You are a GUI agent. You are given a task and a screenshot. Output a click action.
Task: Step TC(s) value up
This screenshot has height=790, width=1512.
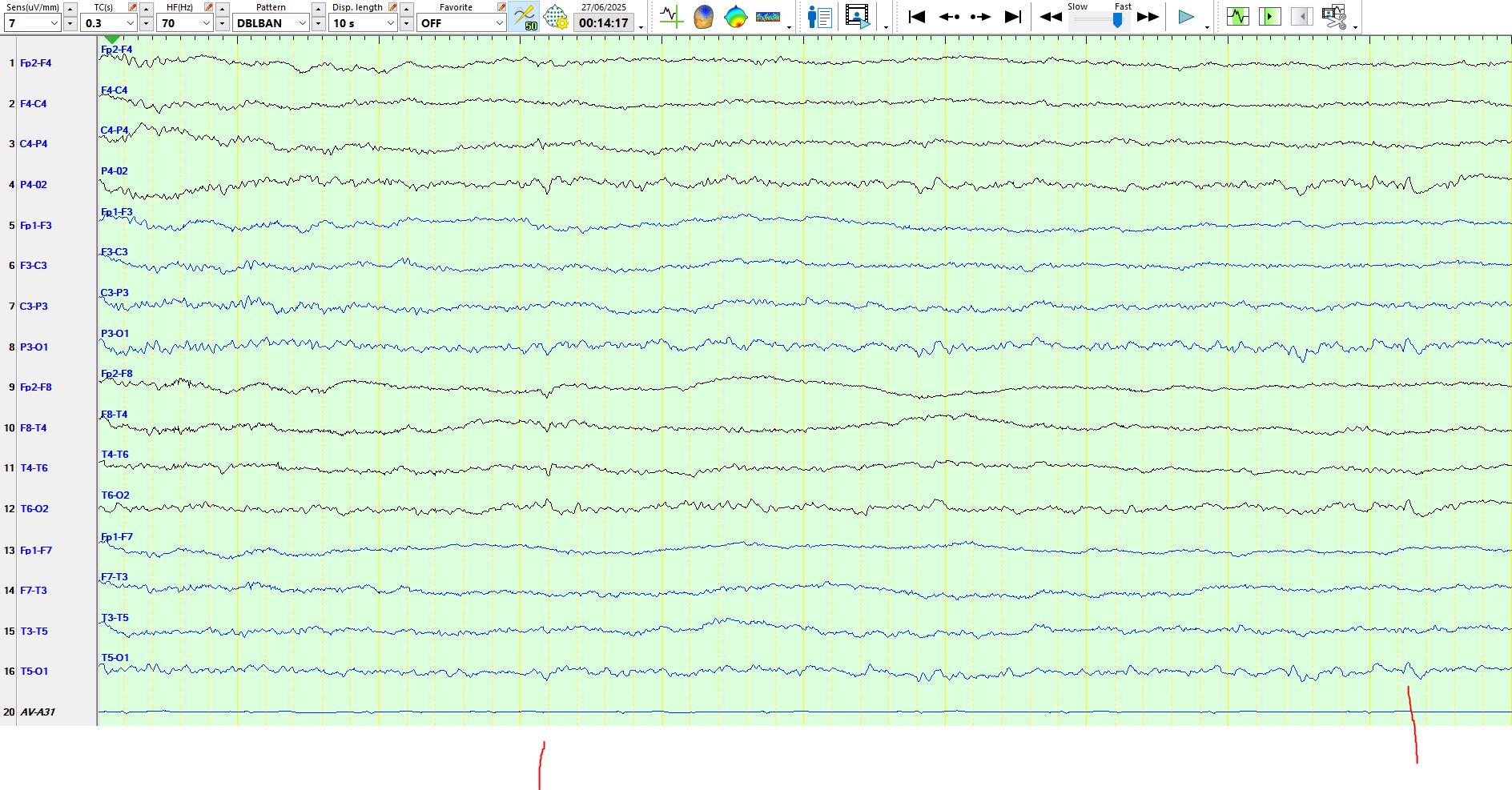point(146,9)
